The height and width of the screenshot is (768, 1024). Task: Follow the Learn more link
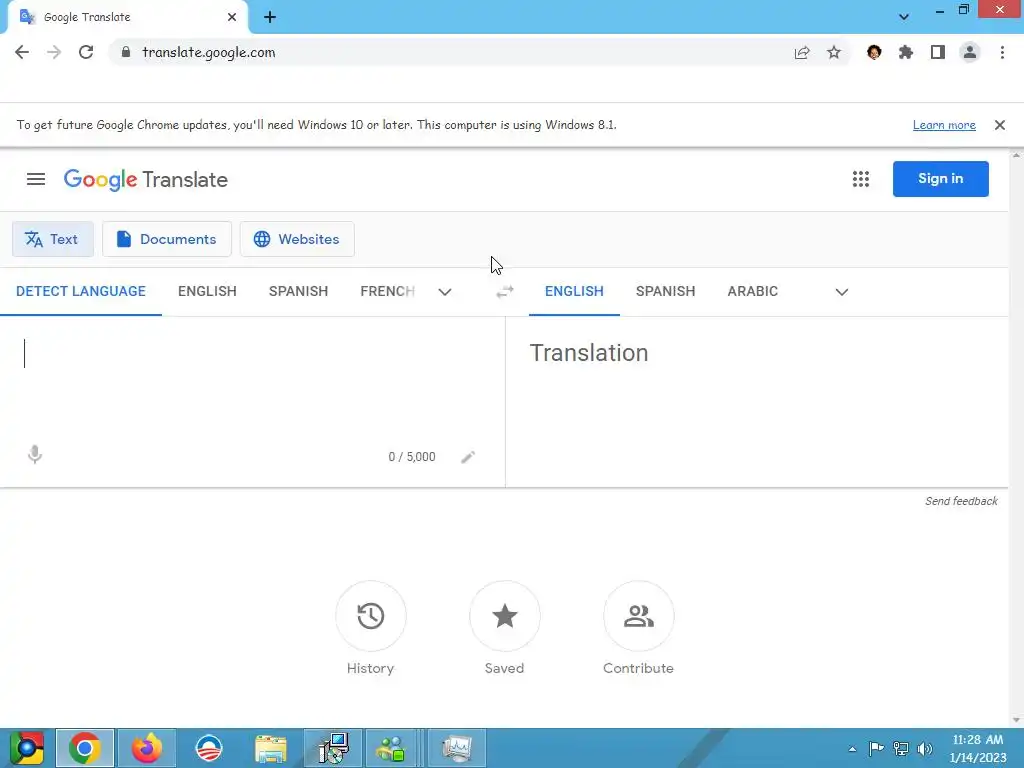pyautogui.click(x=944, y=125)
